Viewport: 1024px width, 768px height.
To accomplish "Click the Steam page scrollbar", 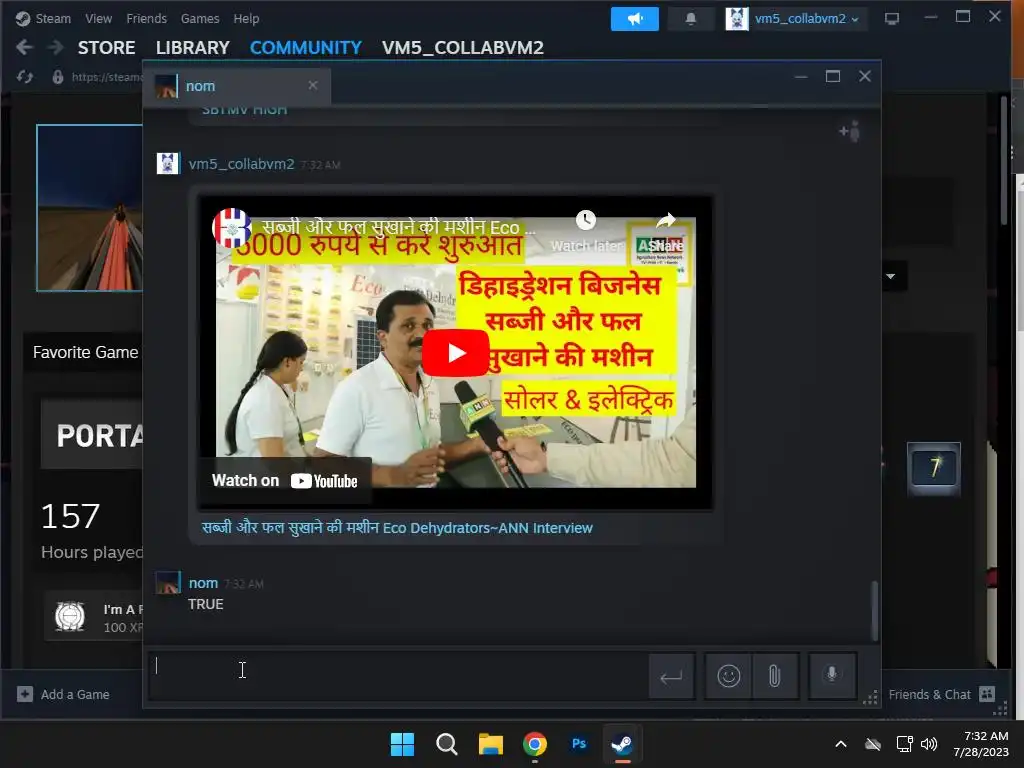I will pyautogui.click(x=1004, y=160).
